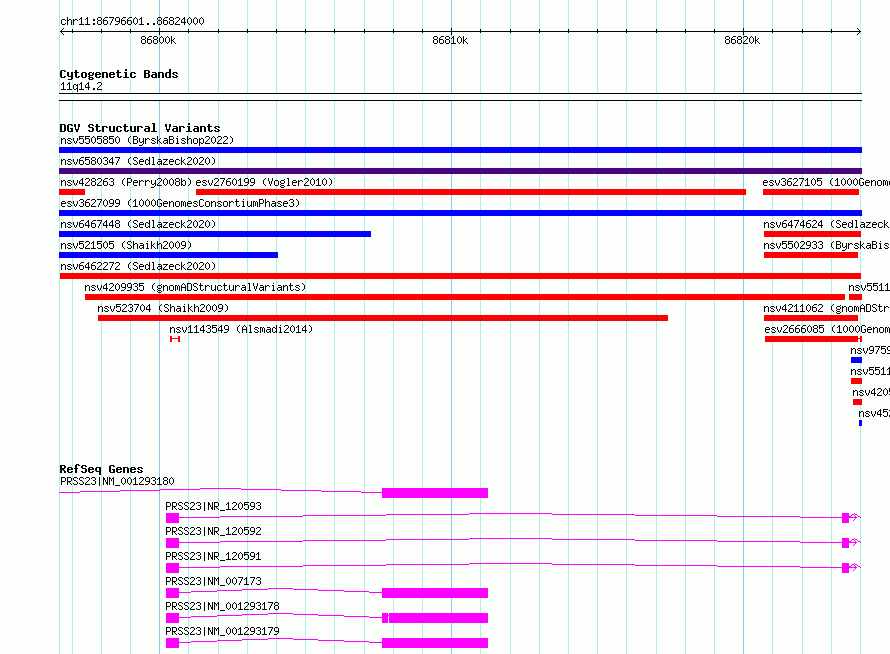Click the large exon block of NM_007173
Image resolution: width=890 pixels, height=654 pixels.
[x=435, y=593]
